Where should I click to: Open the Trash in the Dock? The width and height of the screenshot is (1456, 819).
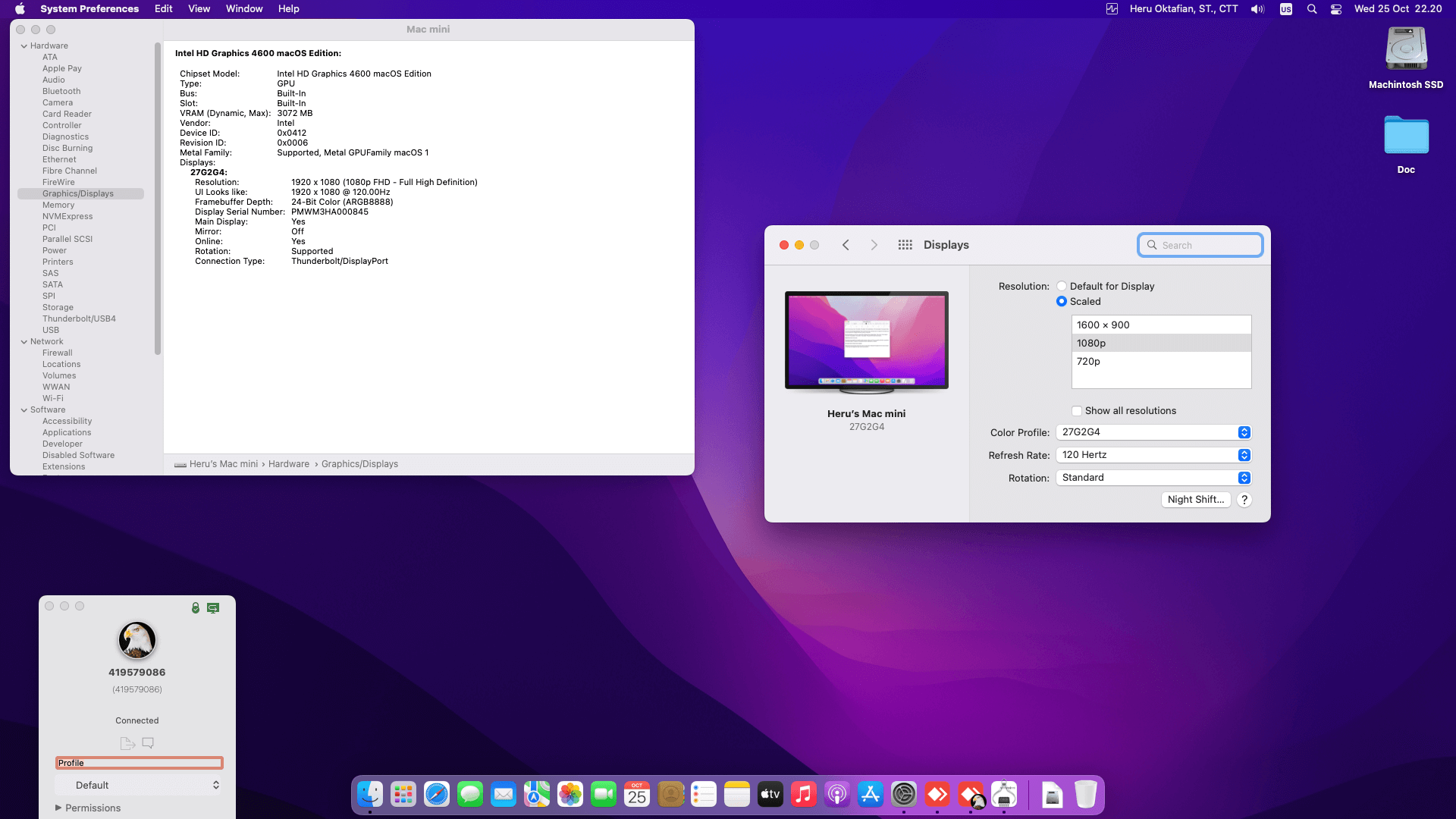1086,794
